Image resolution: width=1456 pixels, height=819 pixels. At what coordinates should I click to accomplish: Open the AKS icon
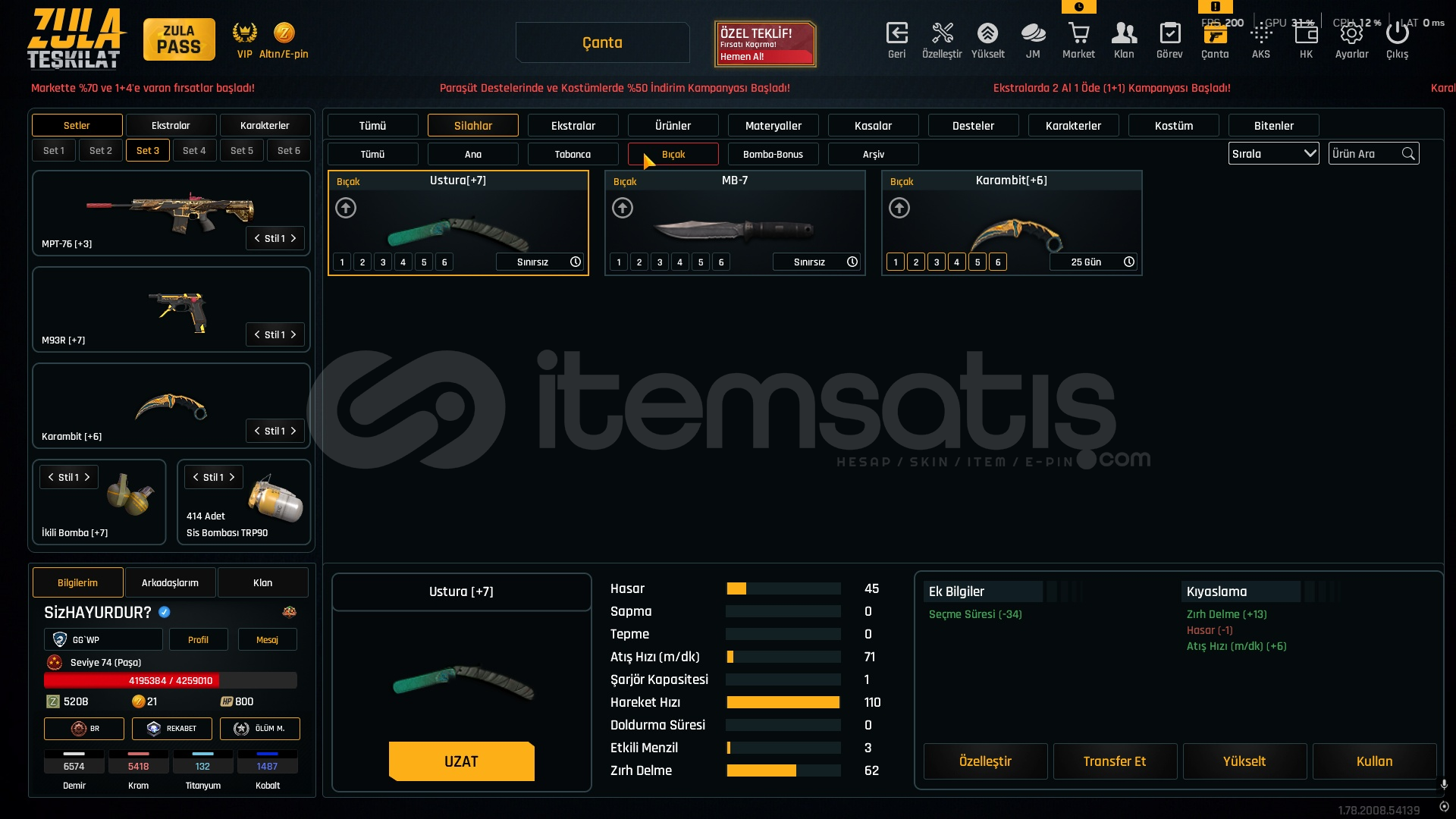pos(1260,33)
